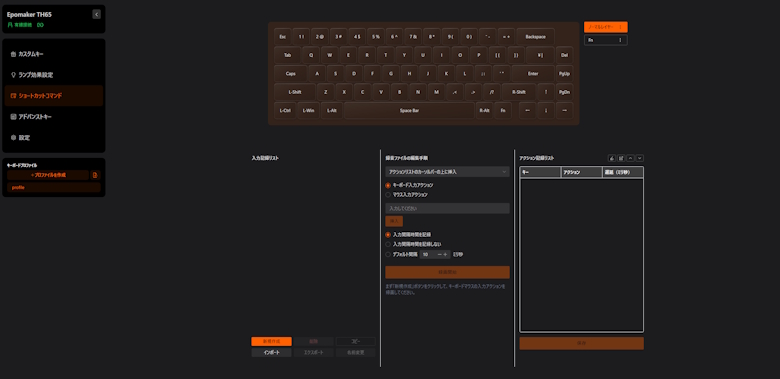The image size is (780, 379).
Task: Click the Backspace key on virtual keyboard
Action: click(x=536, y=37)
